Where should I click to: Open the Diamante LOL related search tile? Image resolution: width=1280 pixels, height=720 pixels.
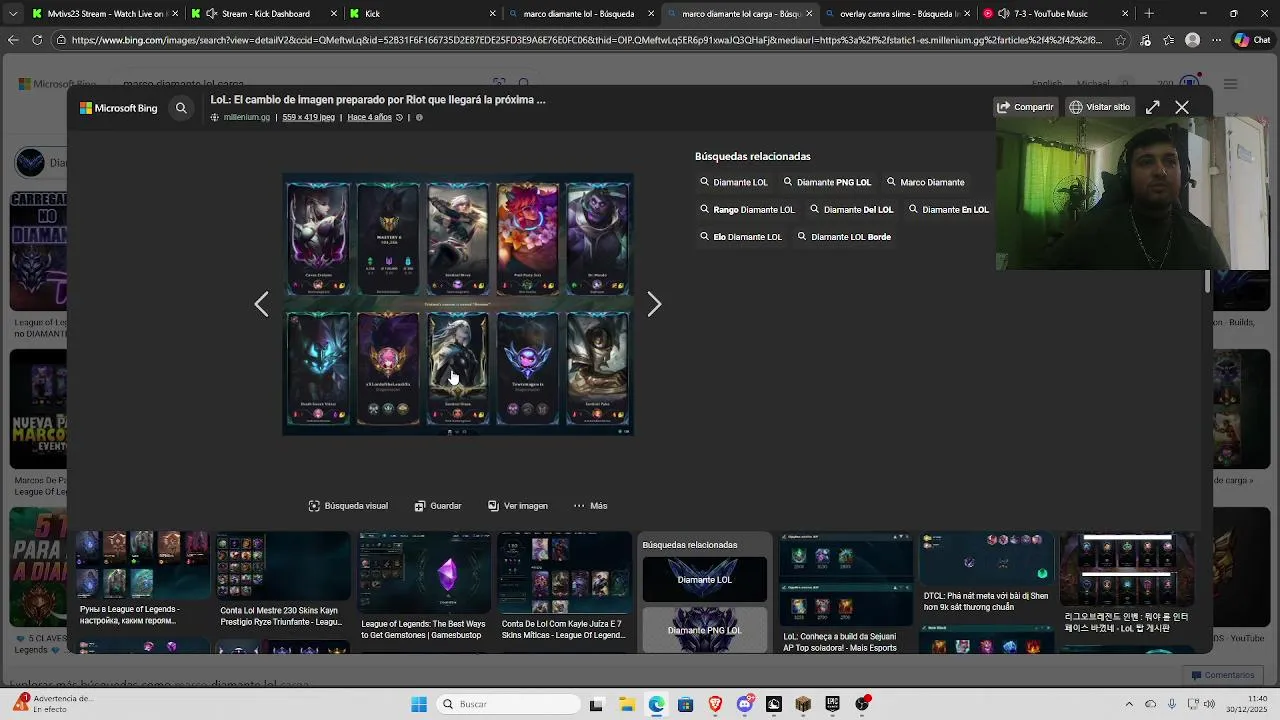pos(705,580)
